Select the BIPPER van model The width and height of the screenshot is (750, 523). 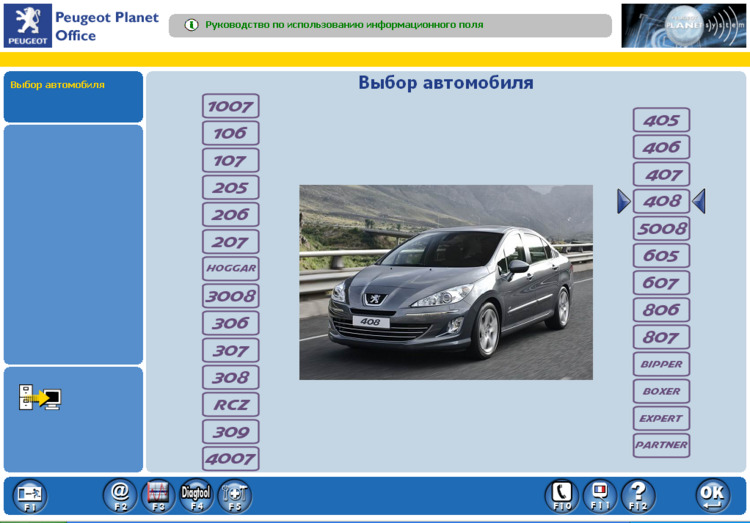point(662,364)
